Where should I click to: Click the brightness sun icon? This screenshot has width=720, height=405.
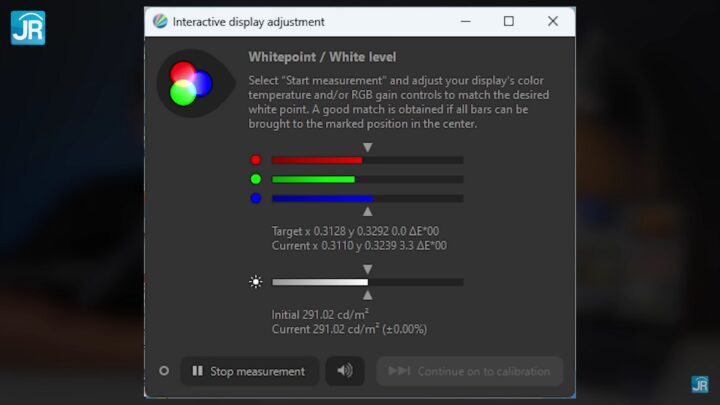click(x=256, y=282)
